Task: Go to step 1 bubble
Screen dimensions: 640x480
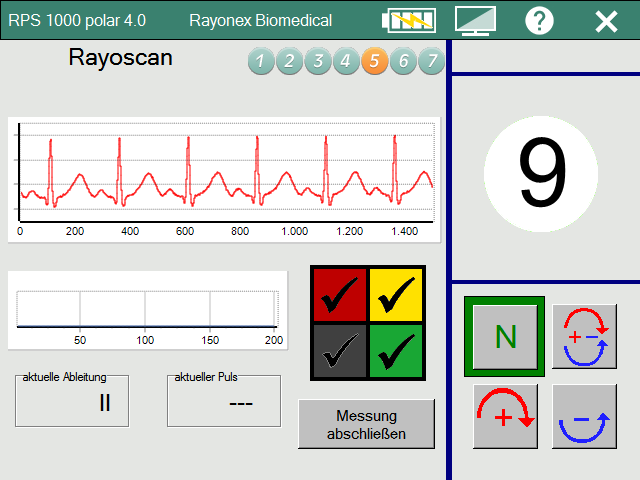Action: (x=260, y=62)
